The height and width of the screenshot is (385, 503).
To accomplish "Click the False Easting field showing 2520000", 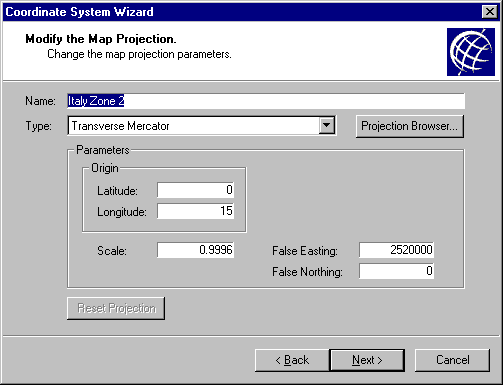I will (x=396, y=250).
